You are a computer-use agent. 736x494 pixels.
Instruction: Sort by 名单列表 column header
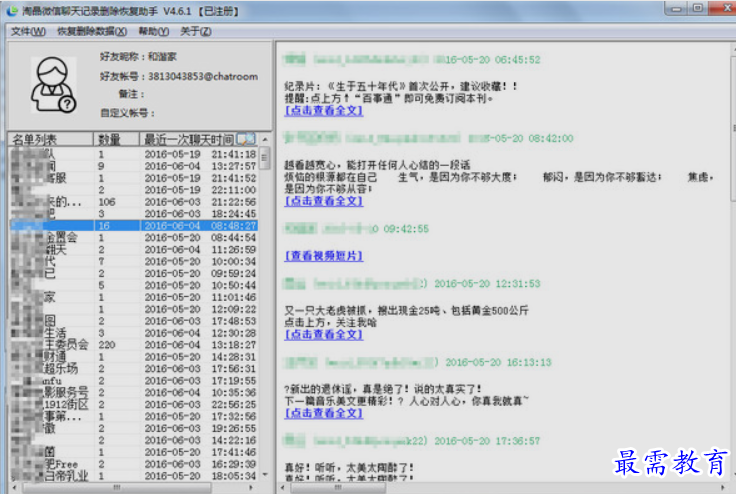click(x=51, y=139)
